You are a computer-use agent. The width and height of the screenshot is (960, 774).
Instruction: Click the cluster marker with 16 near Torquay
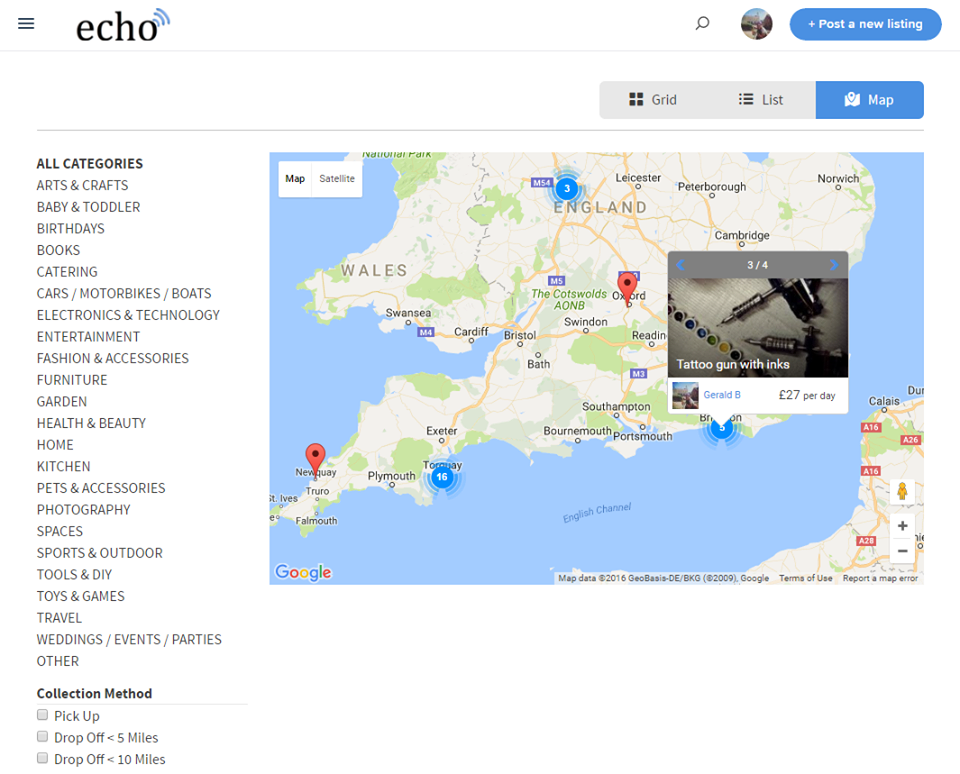[x=442, y=476]
